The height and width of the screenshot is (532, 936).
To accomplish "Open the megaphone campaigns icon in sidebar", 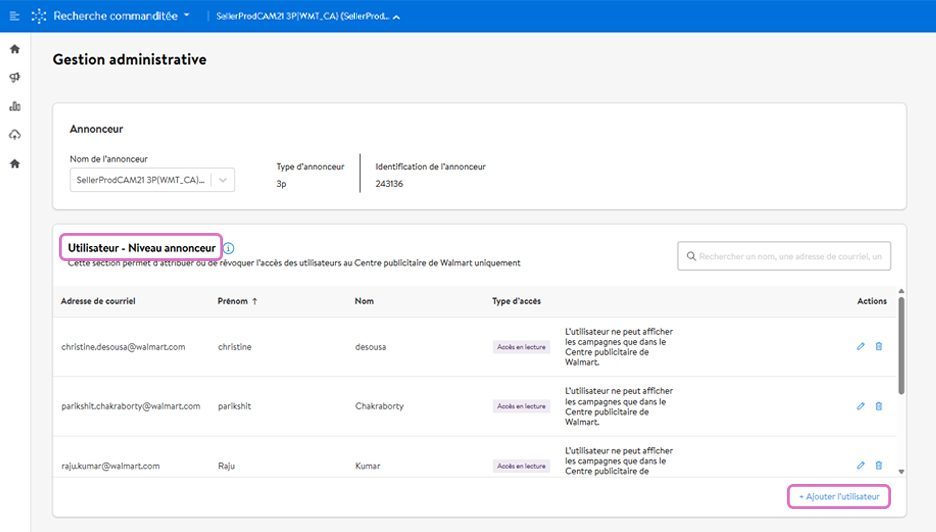I will [14, 77].
